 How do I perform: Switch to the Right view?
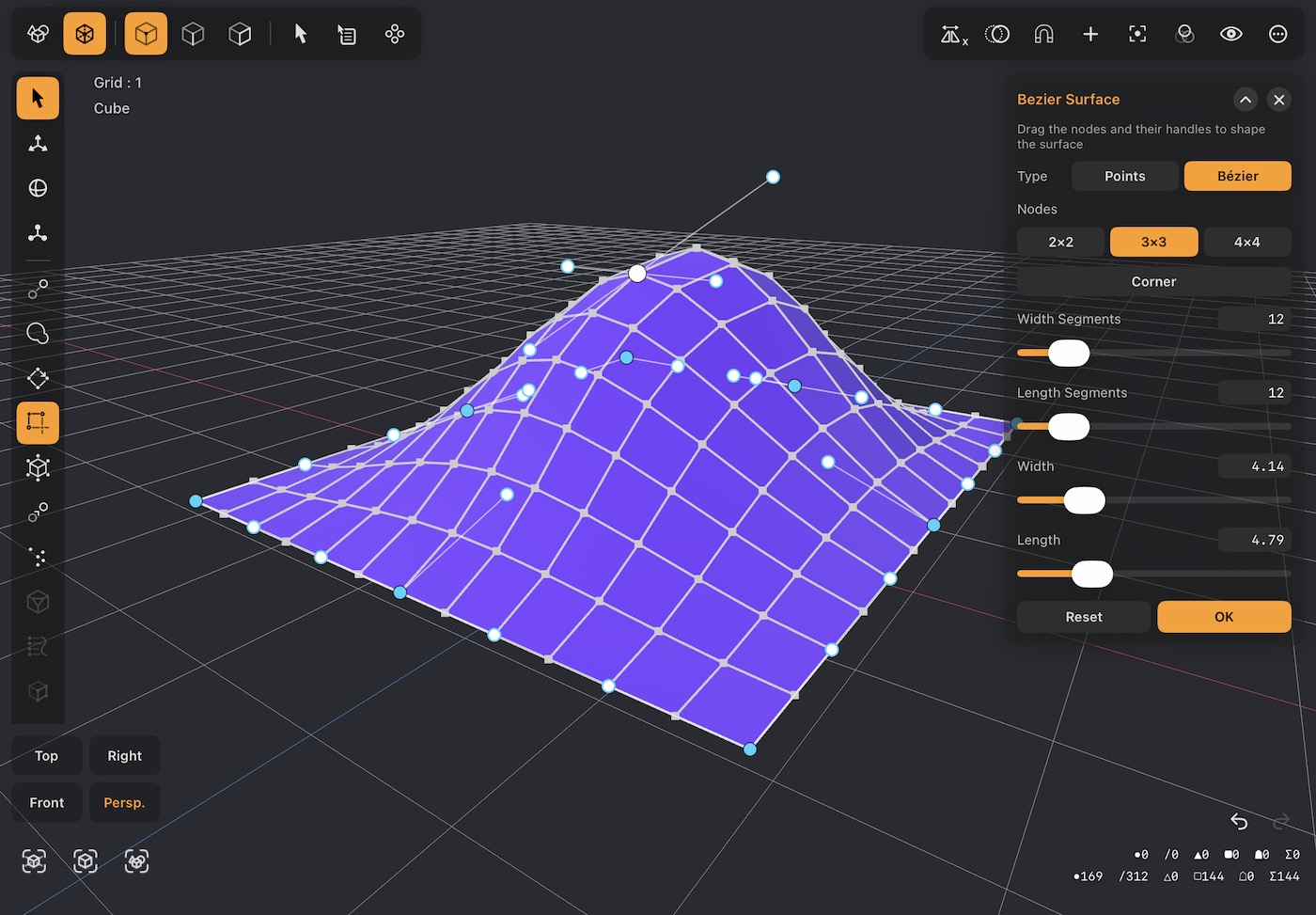124,756
